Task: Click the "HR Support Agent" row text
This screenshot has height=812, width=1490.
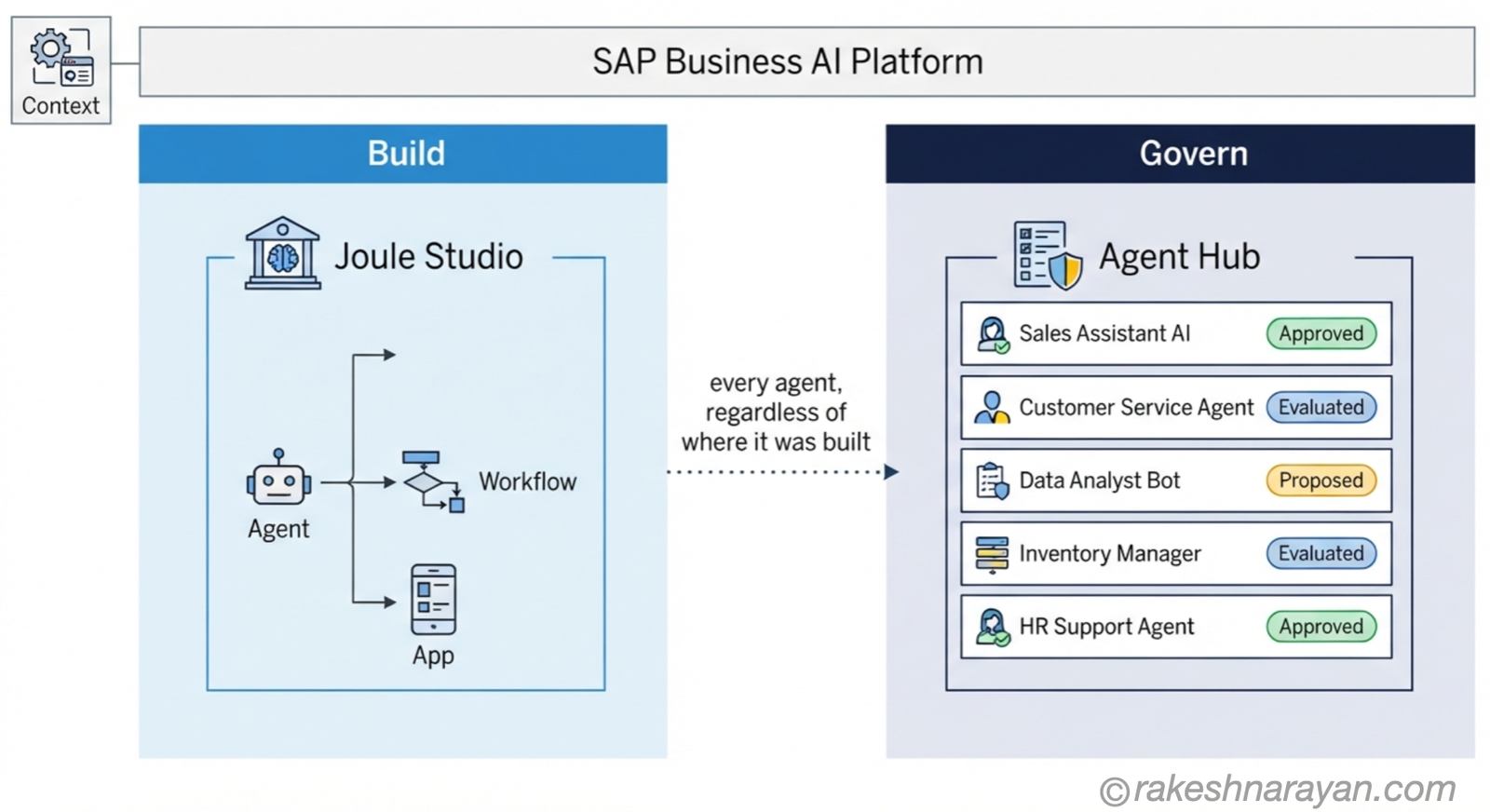Action: [x=1106, y=627]
